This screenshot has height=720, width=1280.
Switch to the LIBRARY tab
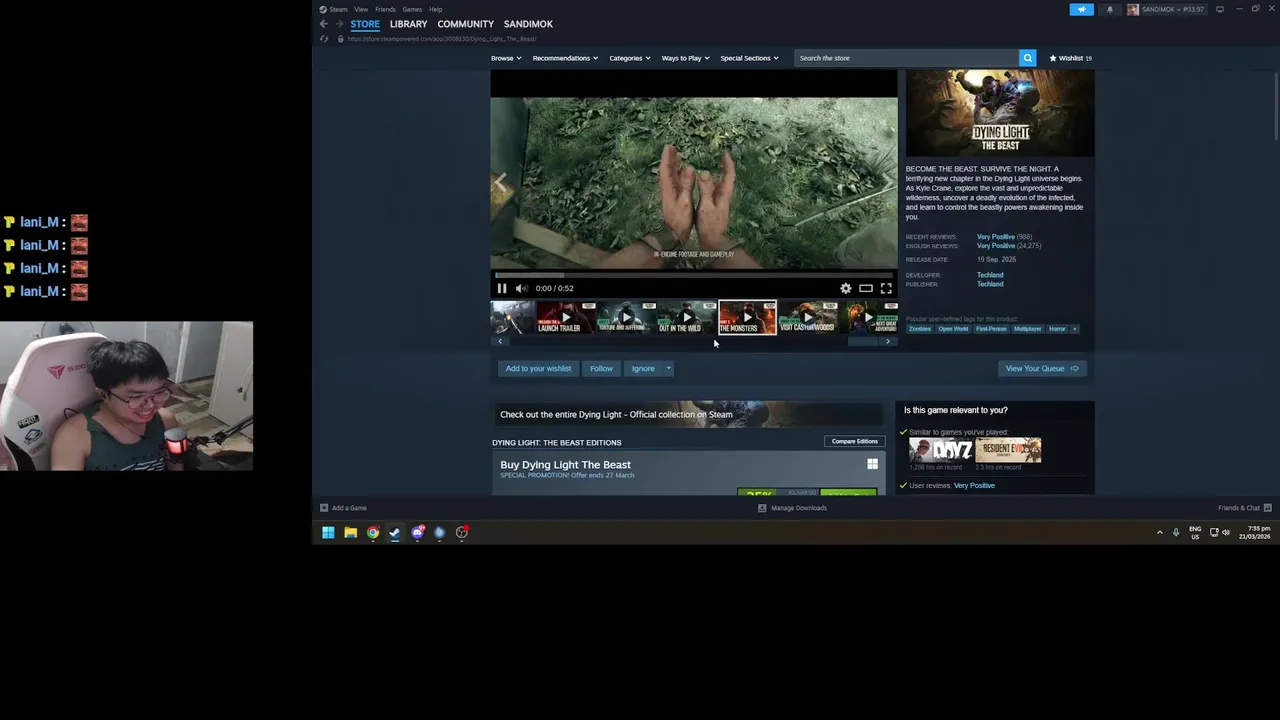[408, 24]
